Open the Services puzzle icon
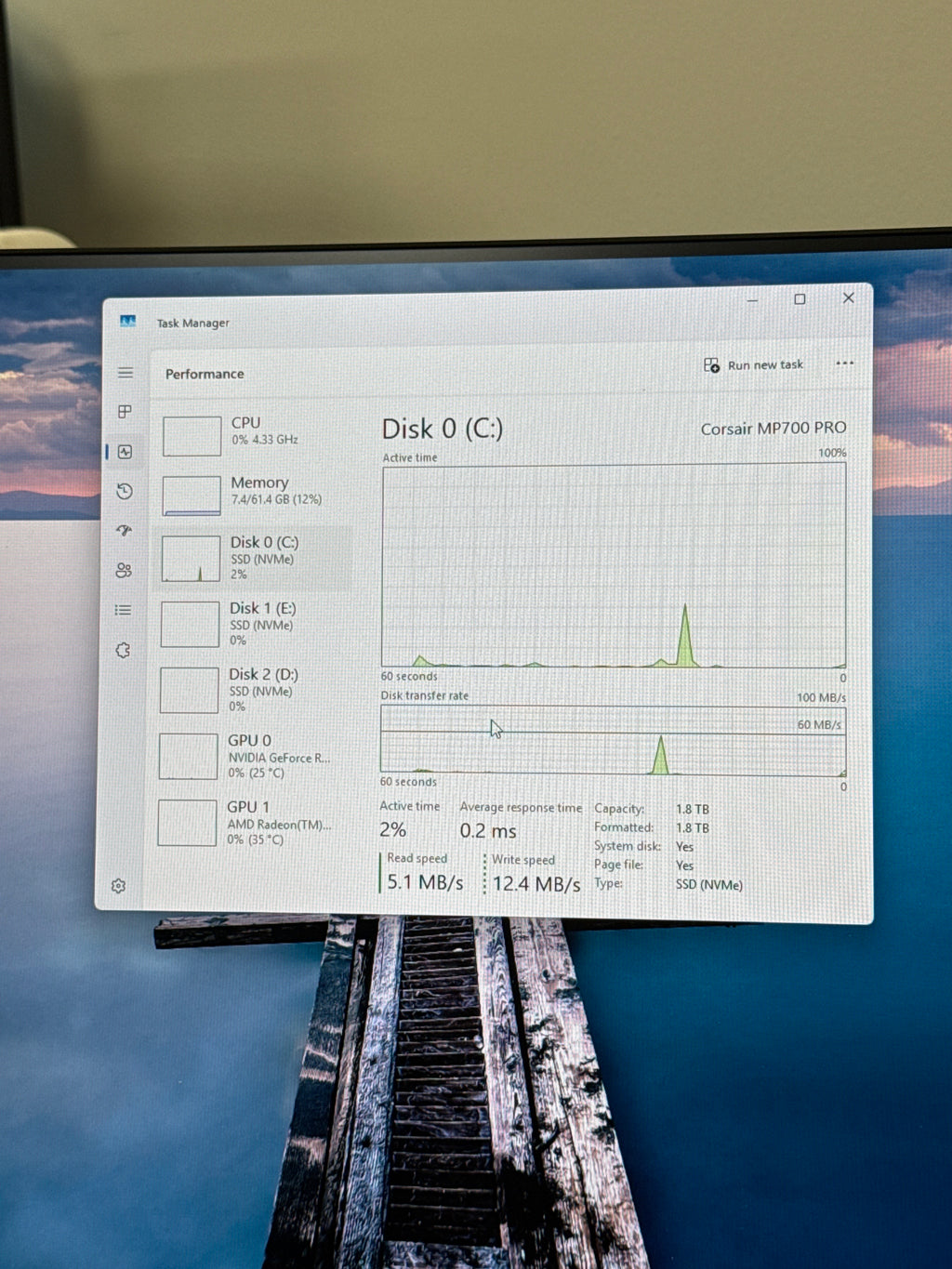 [x=123, y=650]
